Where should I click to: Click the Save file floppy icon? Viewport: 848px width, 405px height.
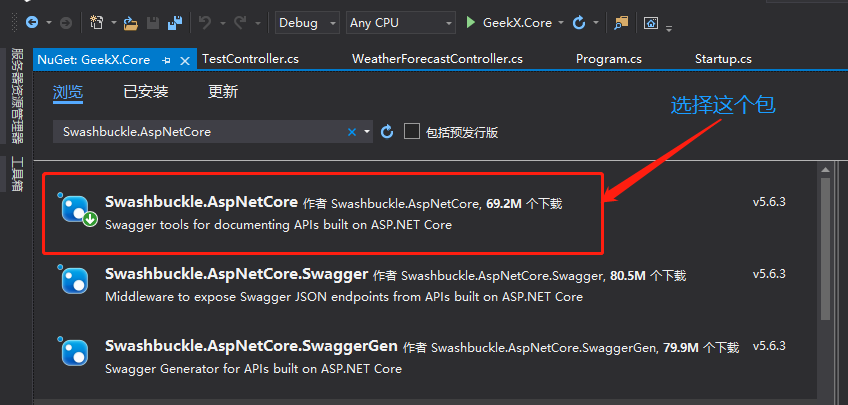click(153, 23)
